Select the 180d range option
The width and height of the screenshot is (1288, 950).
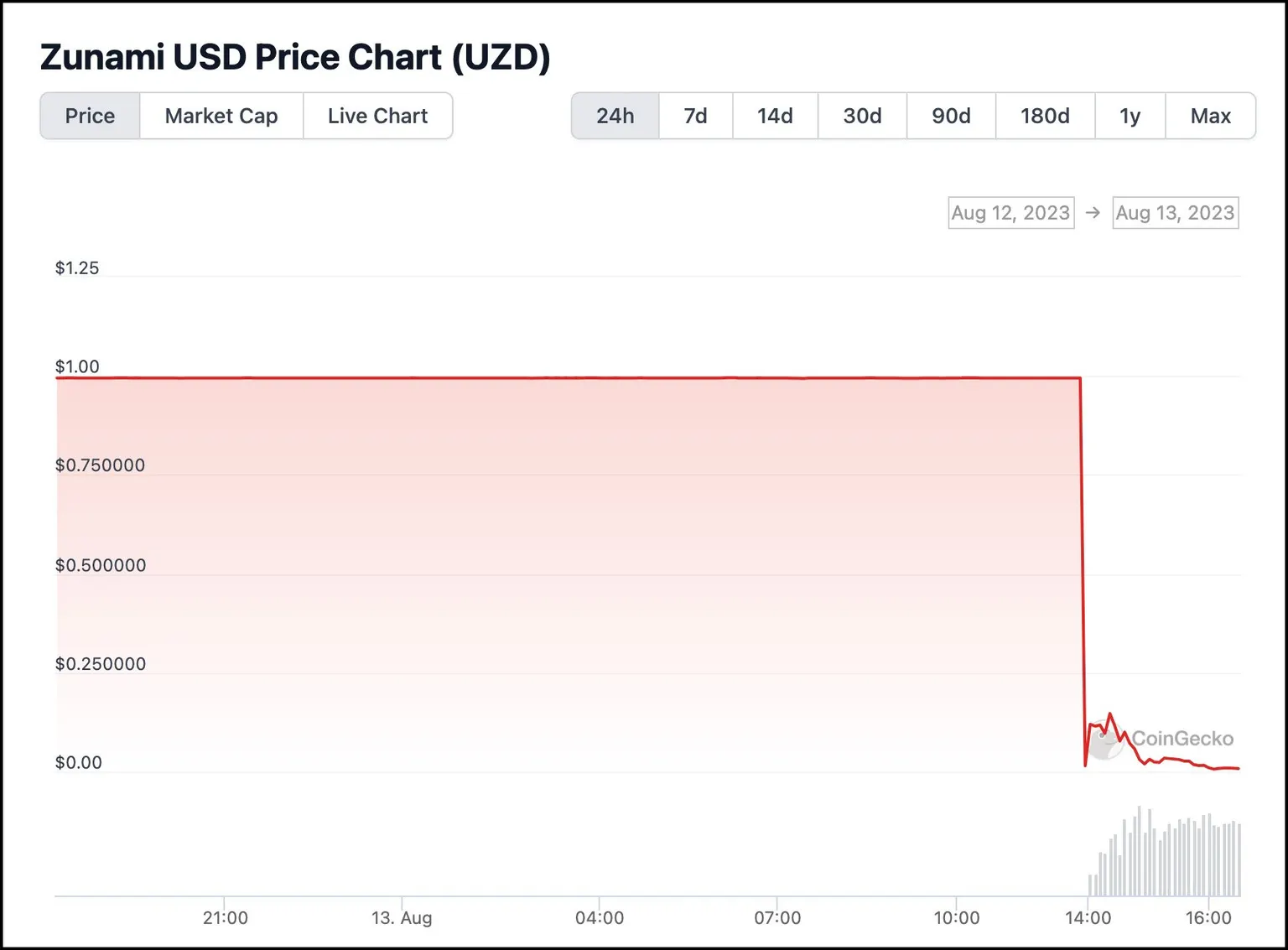(1045, 116)
